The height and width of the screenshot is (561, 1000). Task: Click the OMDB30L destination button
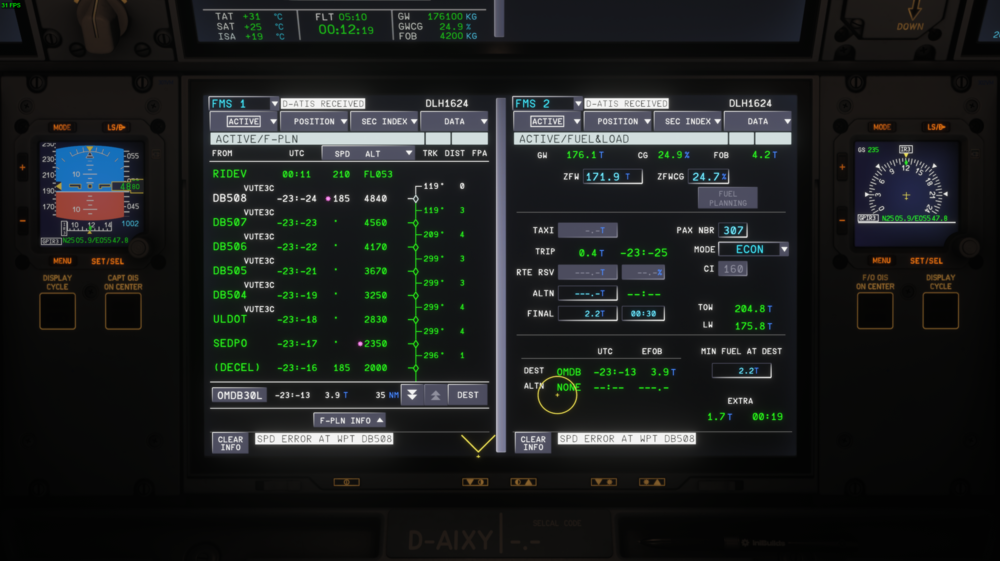tap(239, 395)
